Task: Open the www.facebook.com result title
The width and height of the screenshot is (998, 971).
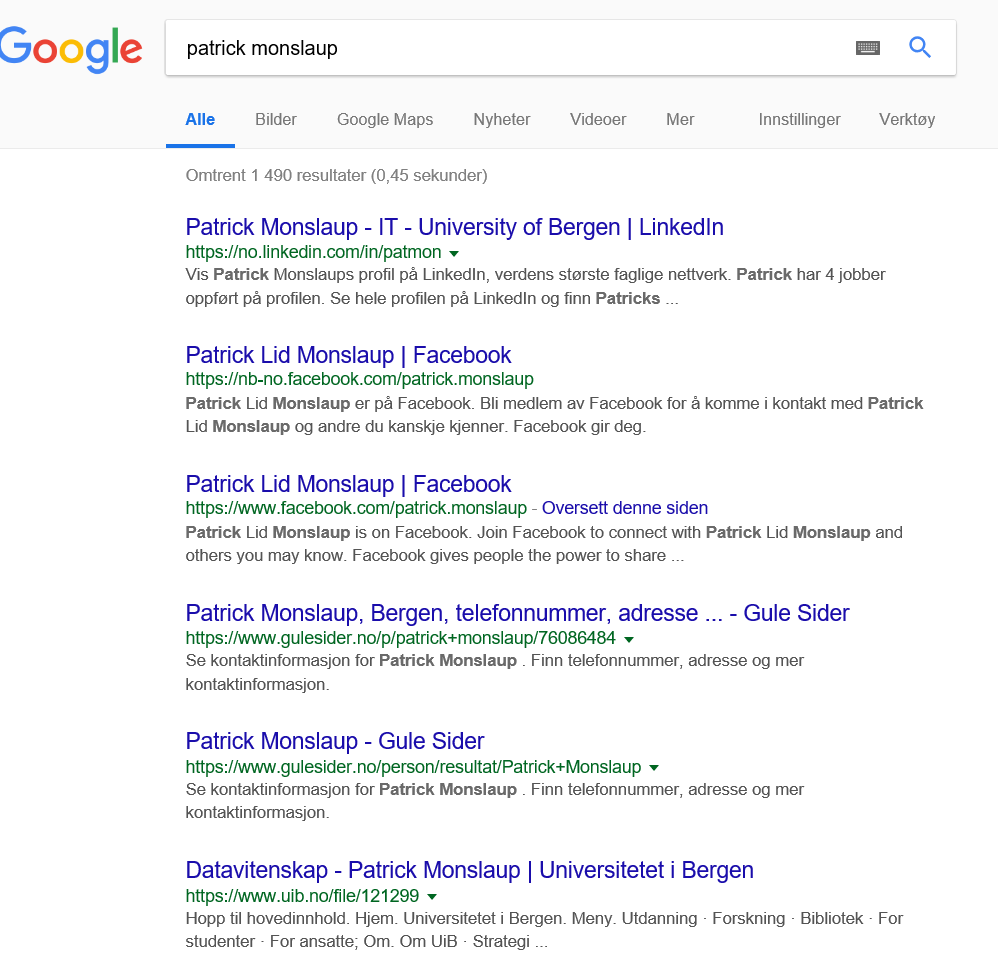Action: tap(348, 484)
